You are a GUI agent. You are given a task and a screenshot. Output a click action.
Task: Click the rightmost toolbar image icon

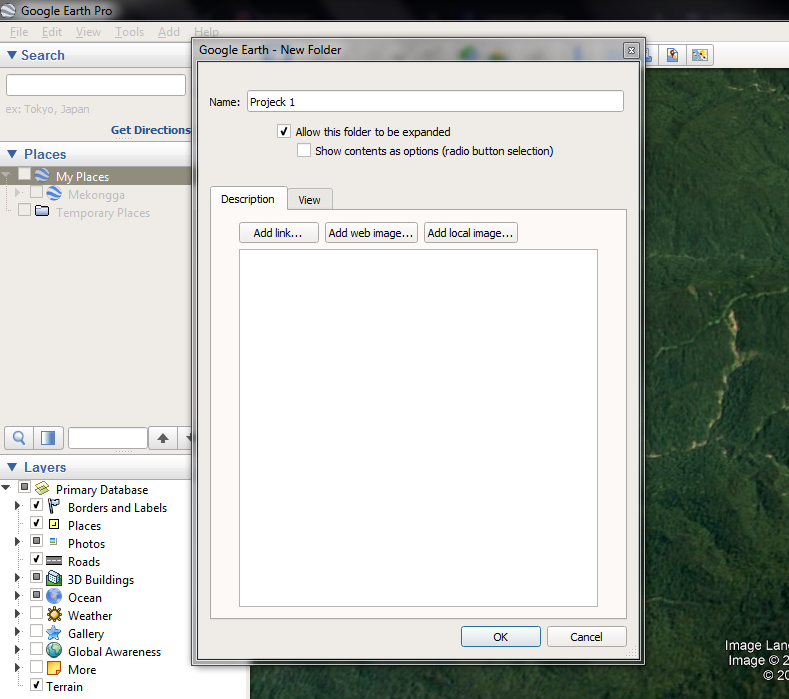click(699, 55)
